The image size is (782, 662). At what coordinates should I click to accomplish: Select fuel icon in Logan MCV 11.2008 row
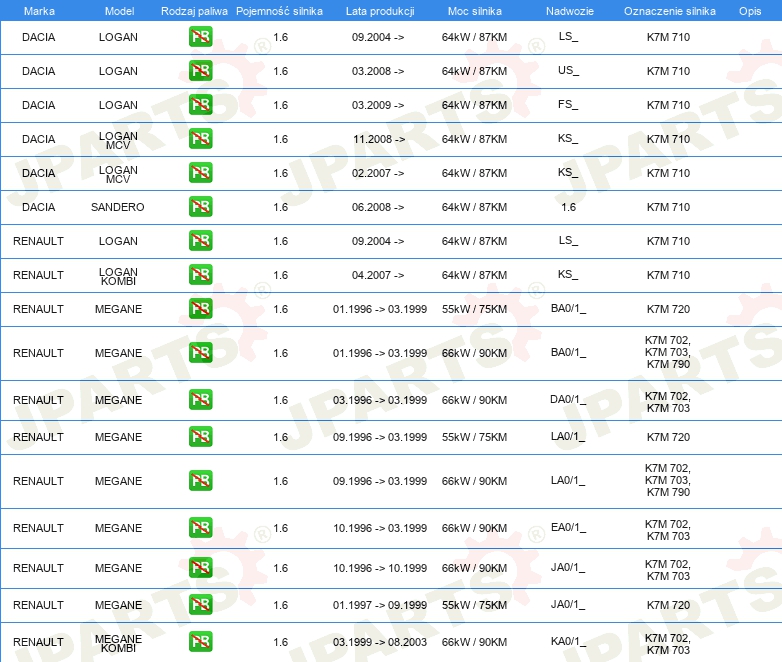(200, 139)
